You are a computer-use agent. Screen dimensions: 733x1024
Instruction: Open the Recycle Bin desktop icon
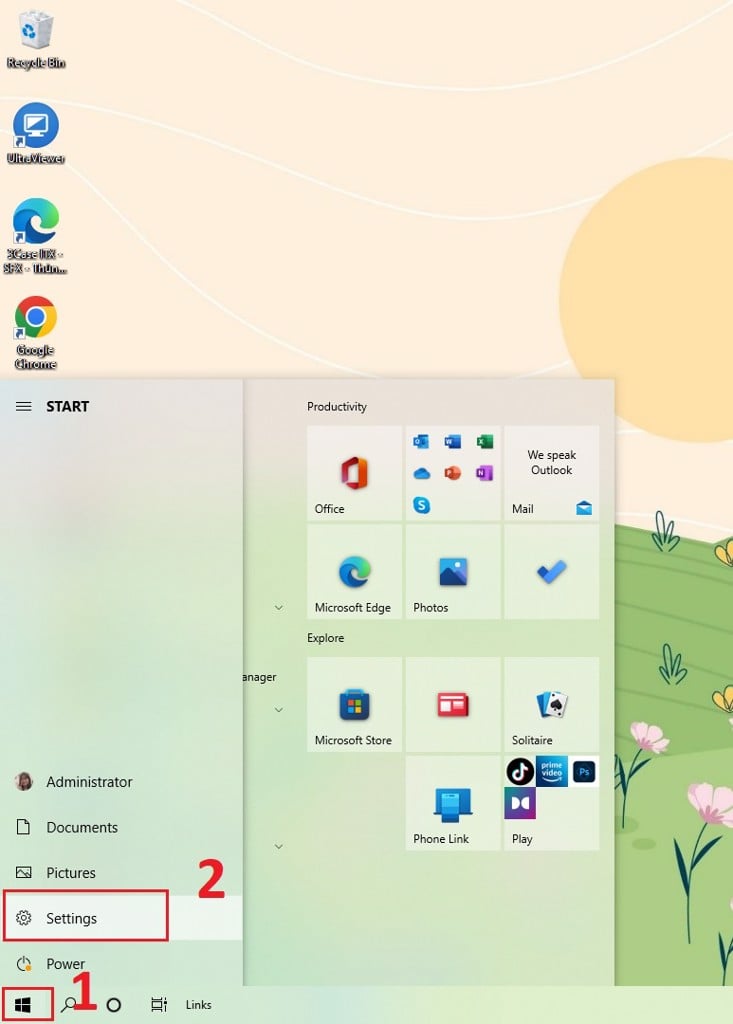tap(35, 39)
